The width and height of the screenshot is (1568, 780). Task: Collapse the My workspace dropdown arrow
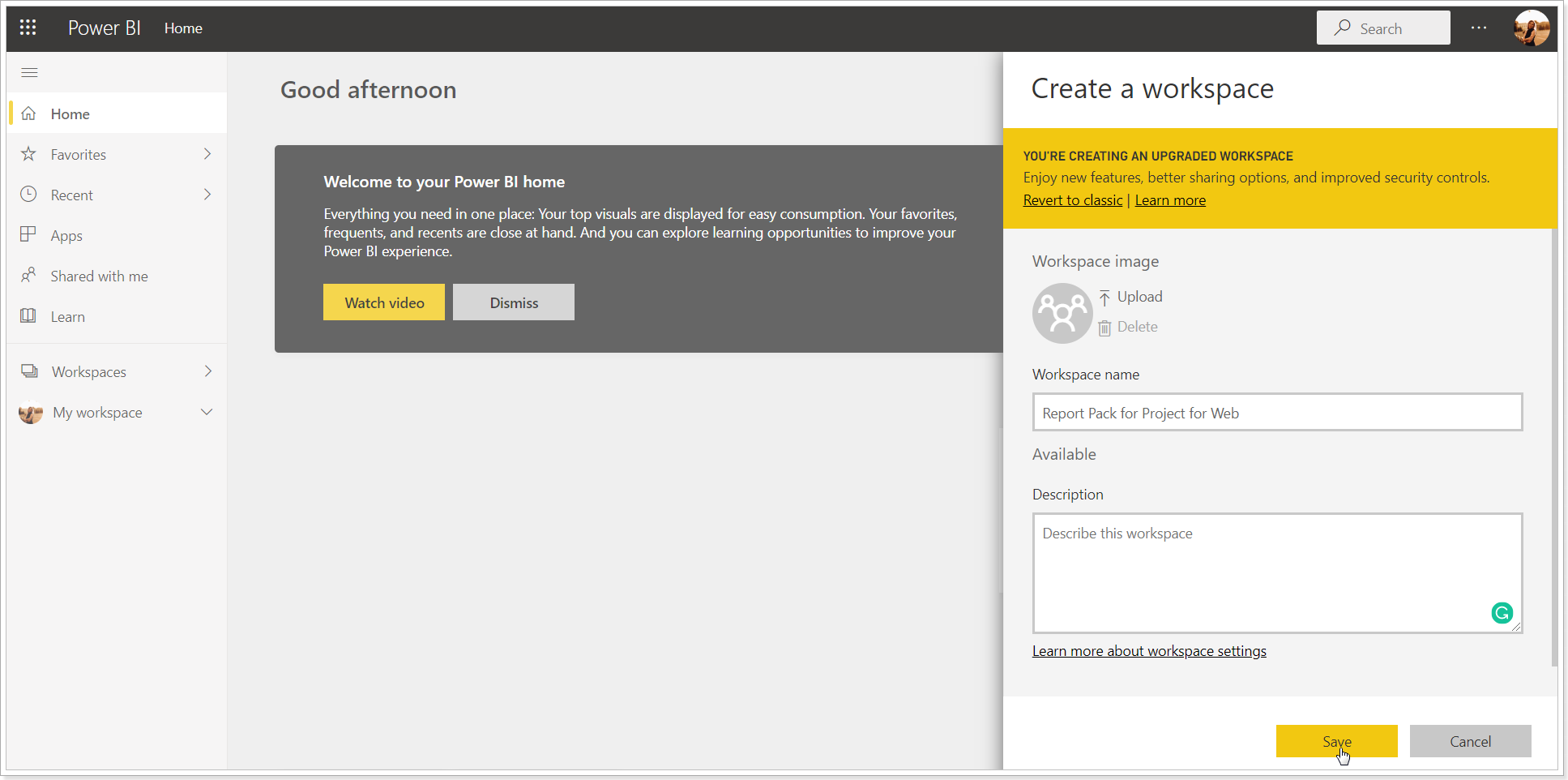[207, 412]
